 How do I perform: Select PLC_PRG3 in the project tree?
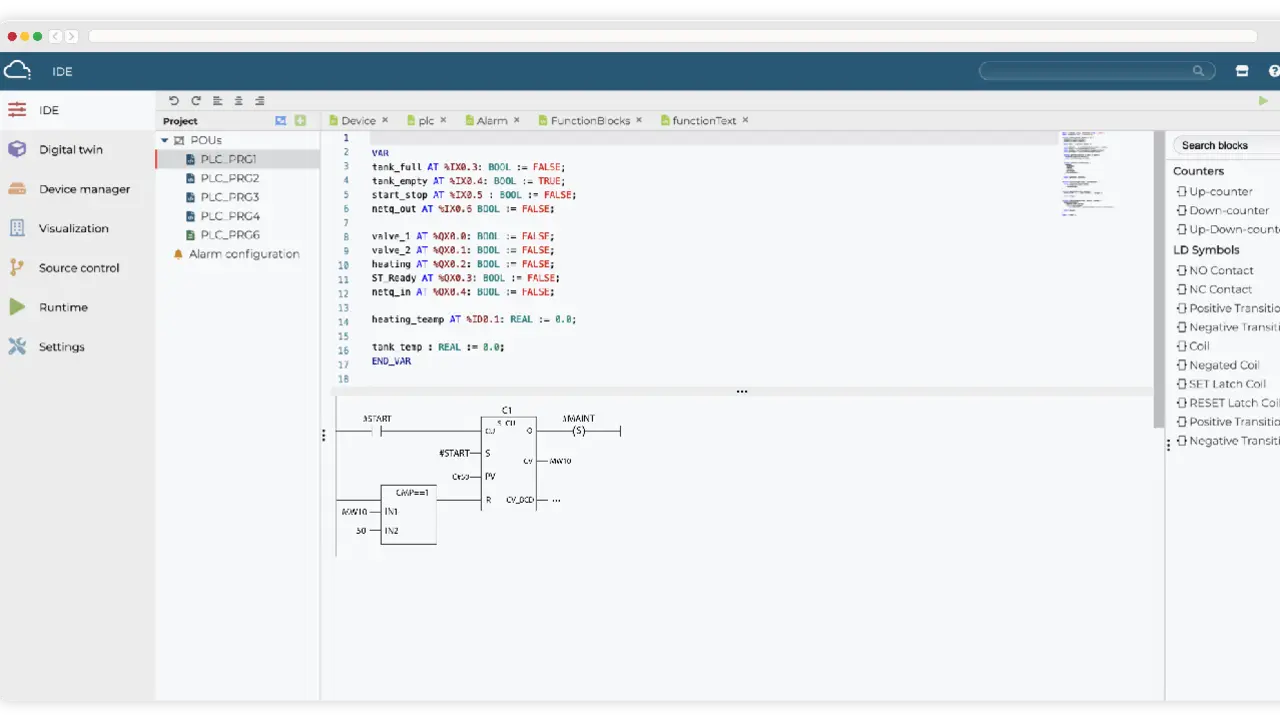[229, 197]
